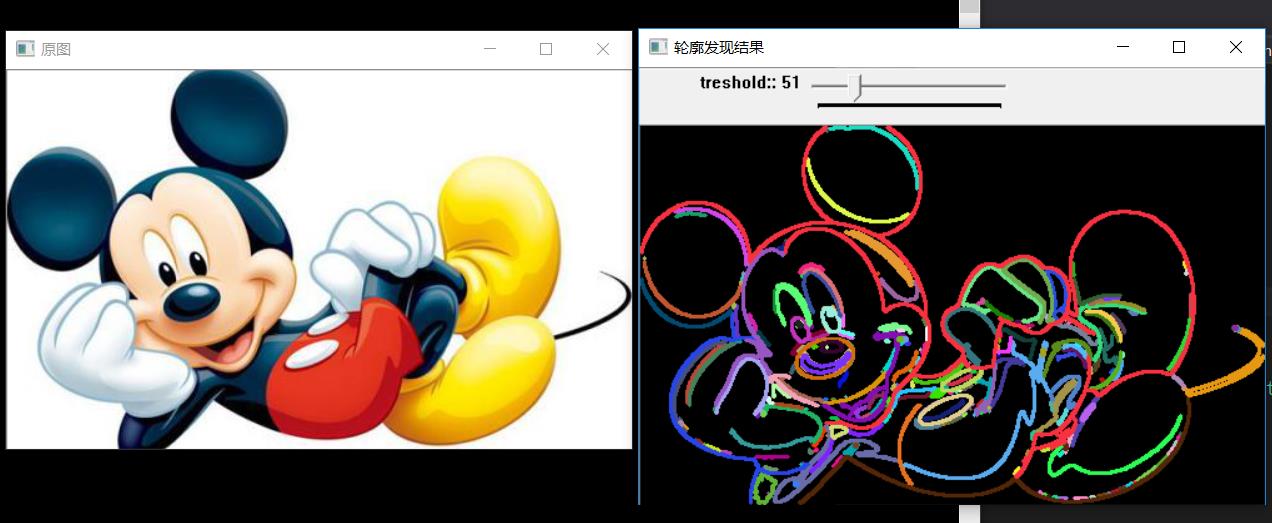Maximize the 原图 window
The width and height of the screenshot is (1272, 523).
546,49
